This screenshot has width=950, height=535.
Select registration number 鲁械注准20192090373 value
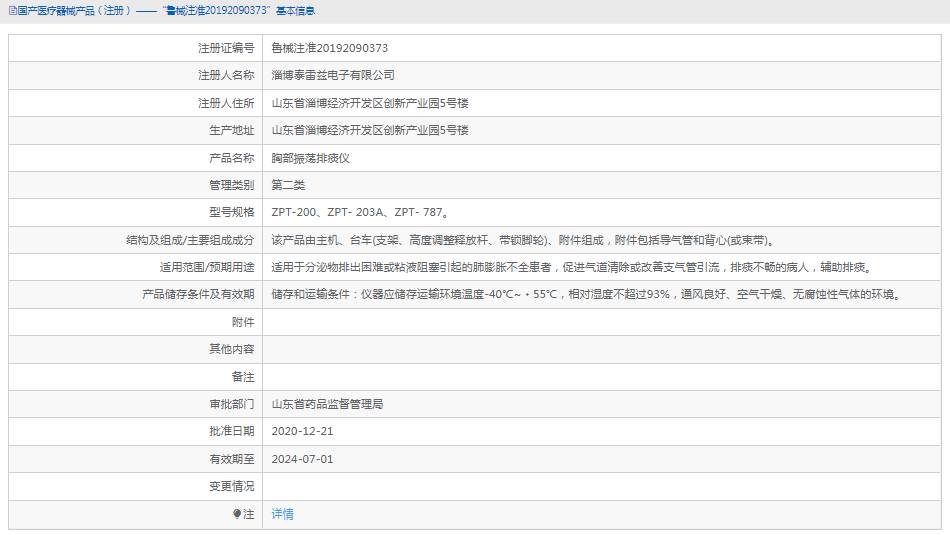pyautogui.click(x=329, y=48)
